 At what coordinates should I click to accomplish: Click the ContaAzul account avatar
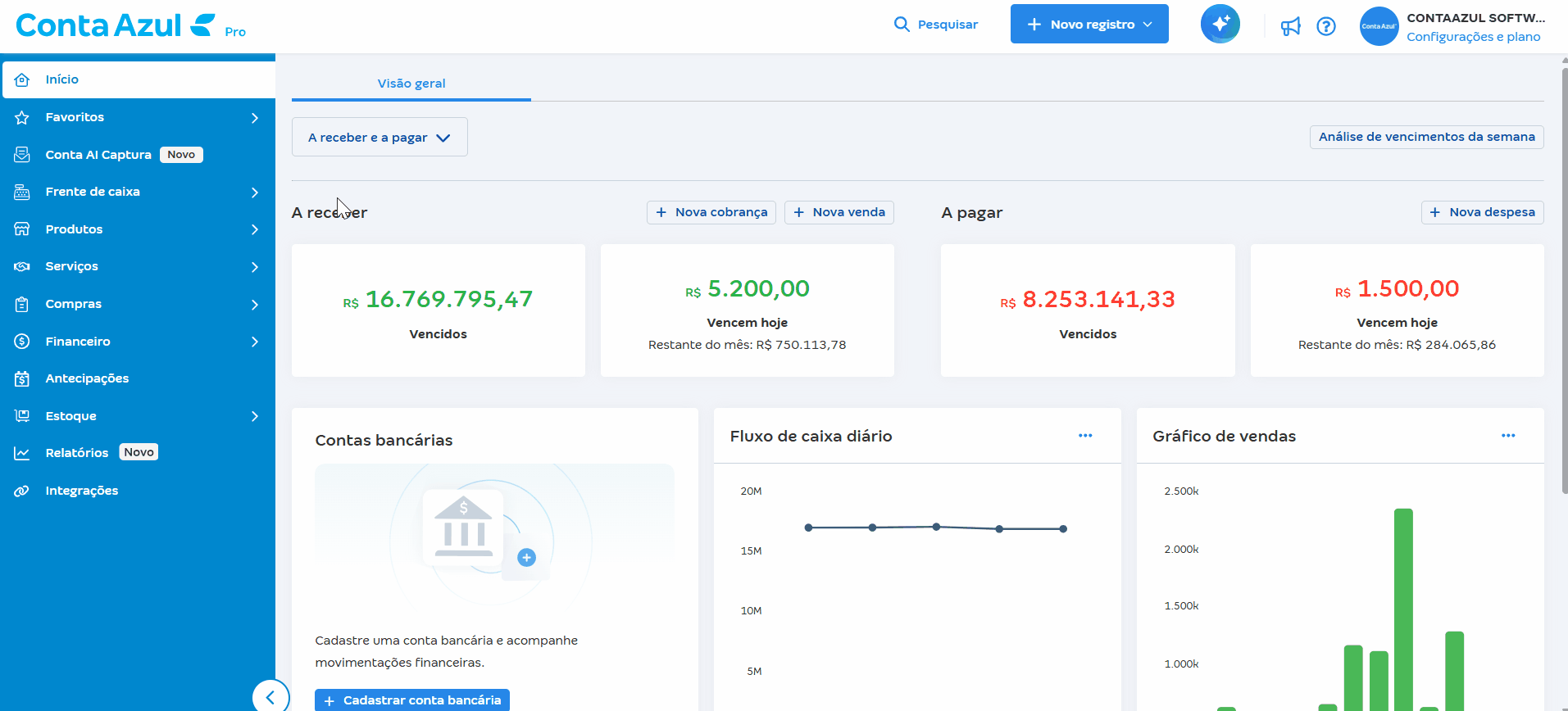[1379, 26]
